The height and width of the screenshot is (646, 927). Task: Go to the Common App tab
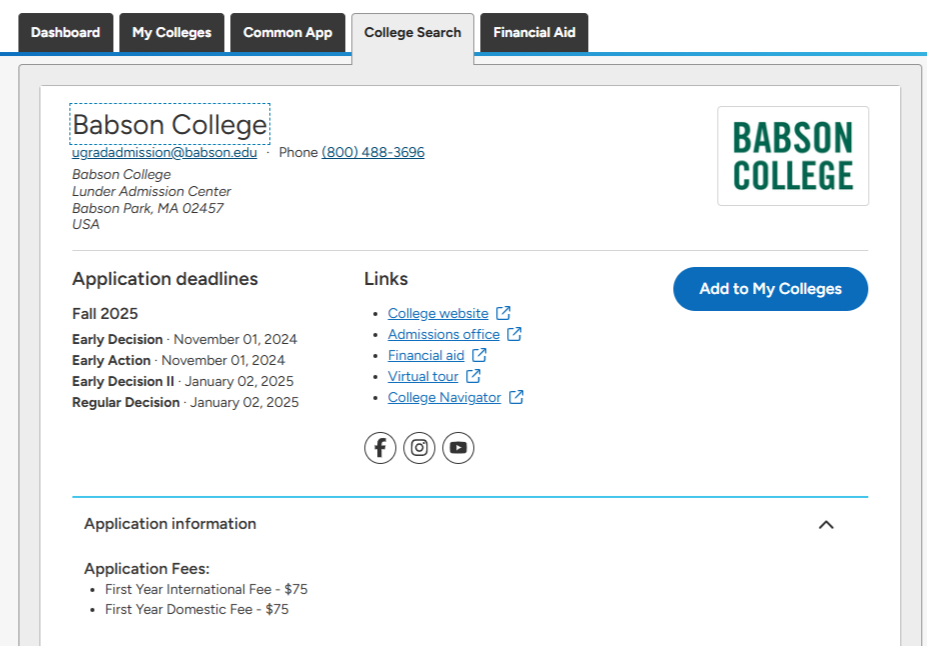[288, 32]
